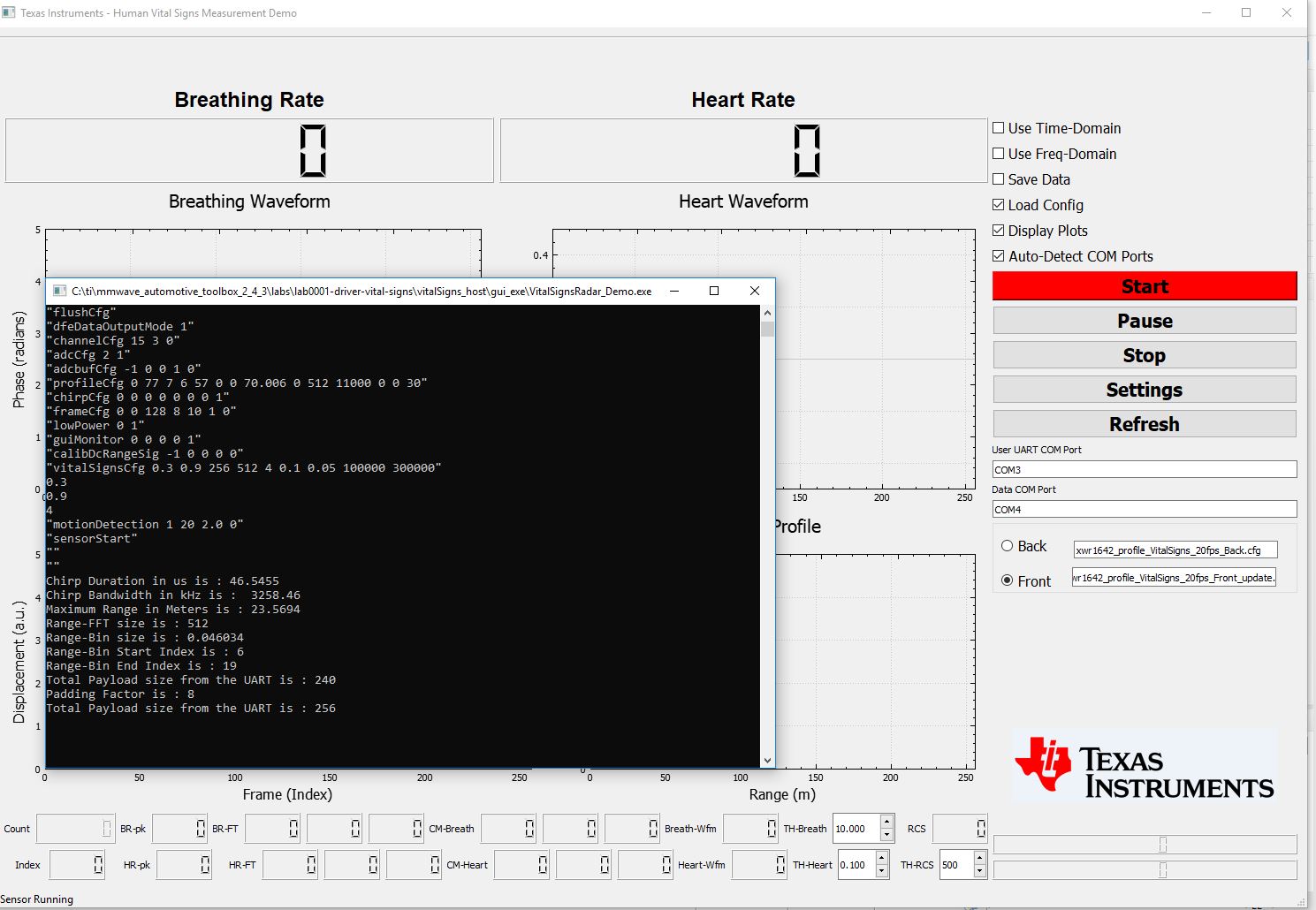Open the Settings button
The image size is (1316, 910).
tap(1145, 390)
